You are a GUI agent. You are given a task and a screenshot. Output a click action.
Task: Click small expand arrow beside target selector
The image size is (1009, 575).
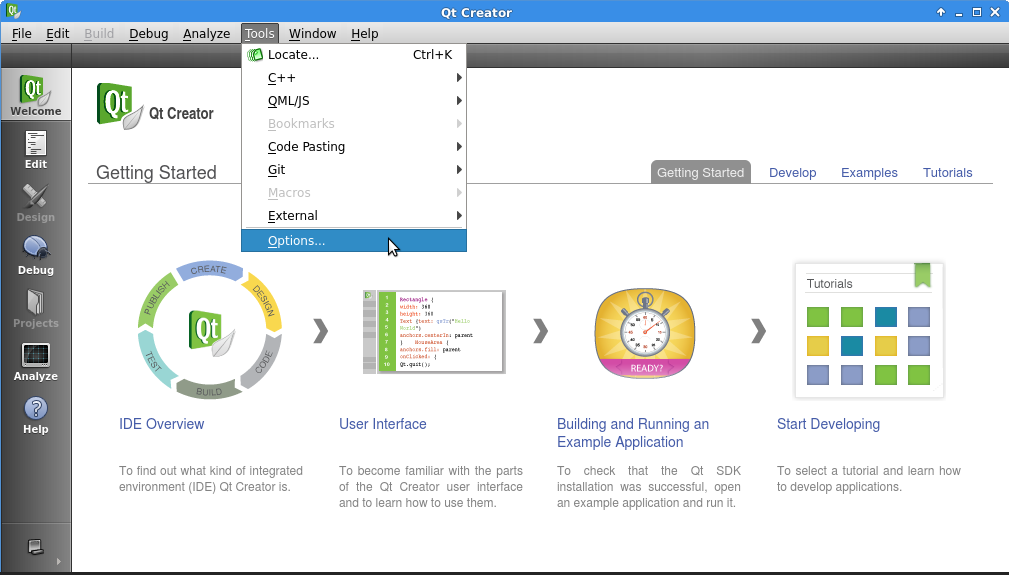(x=59, y=561)
